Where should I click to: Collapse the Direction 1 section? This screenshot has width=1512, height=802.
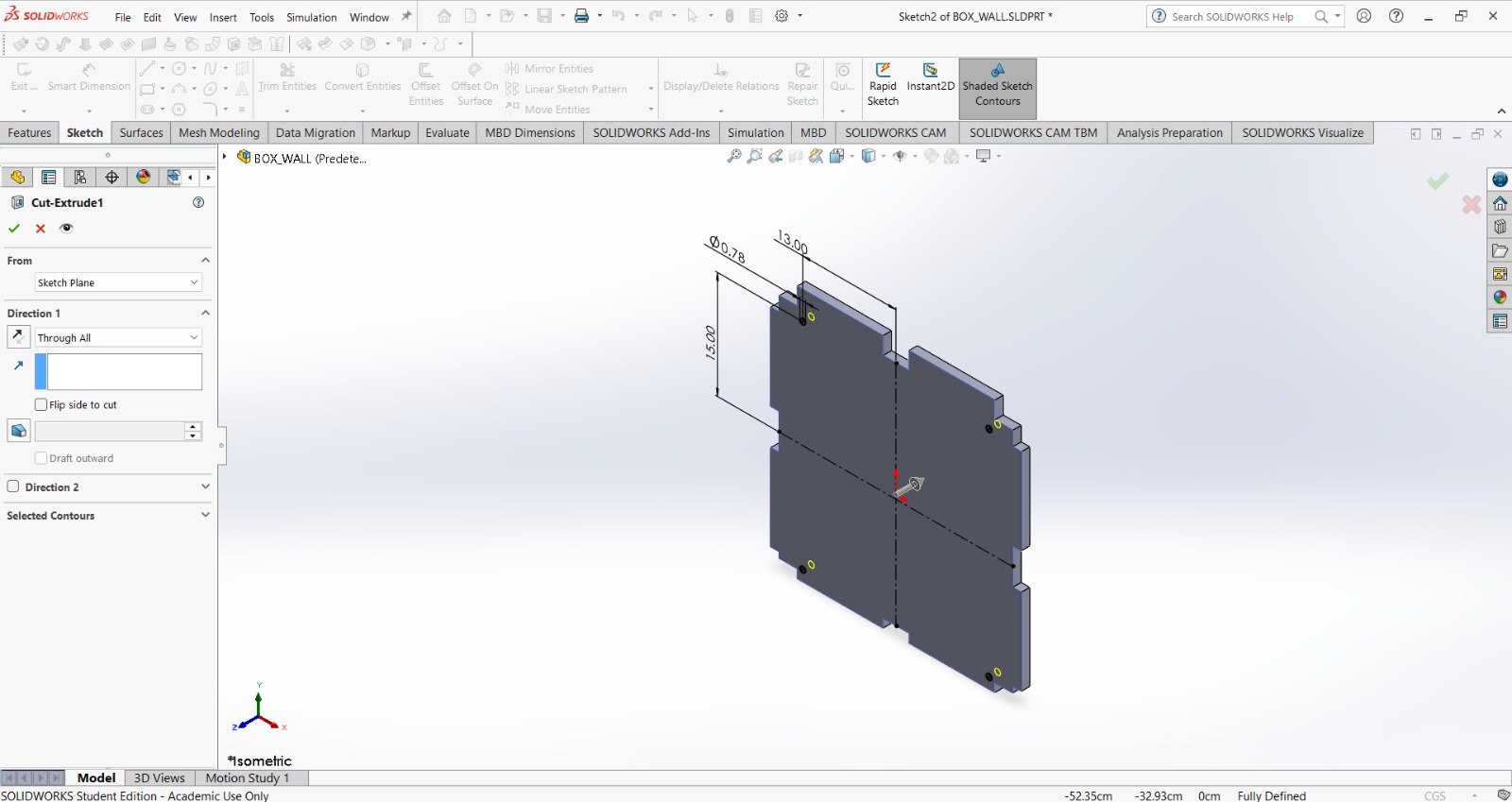point(205,313)
